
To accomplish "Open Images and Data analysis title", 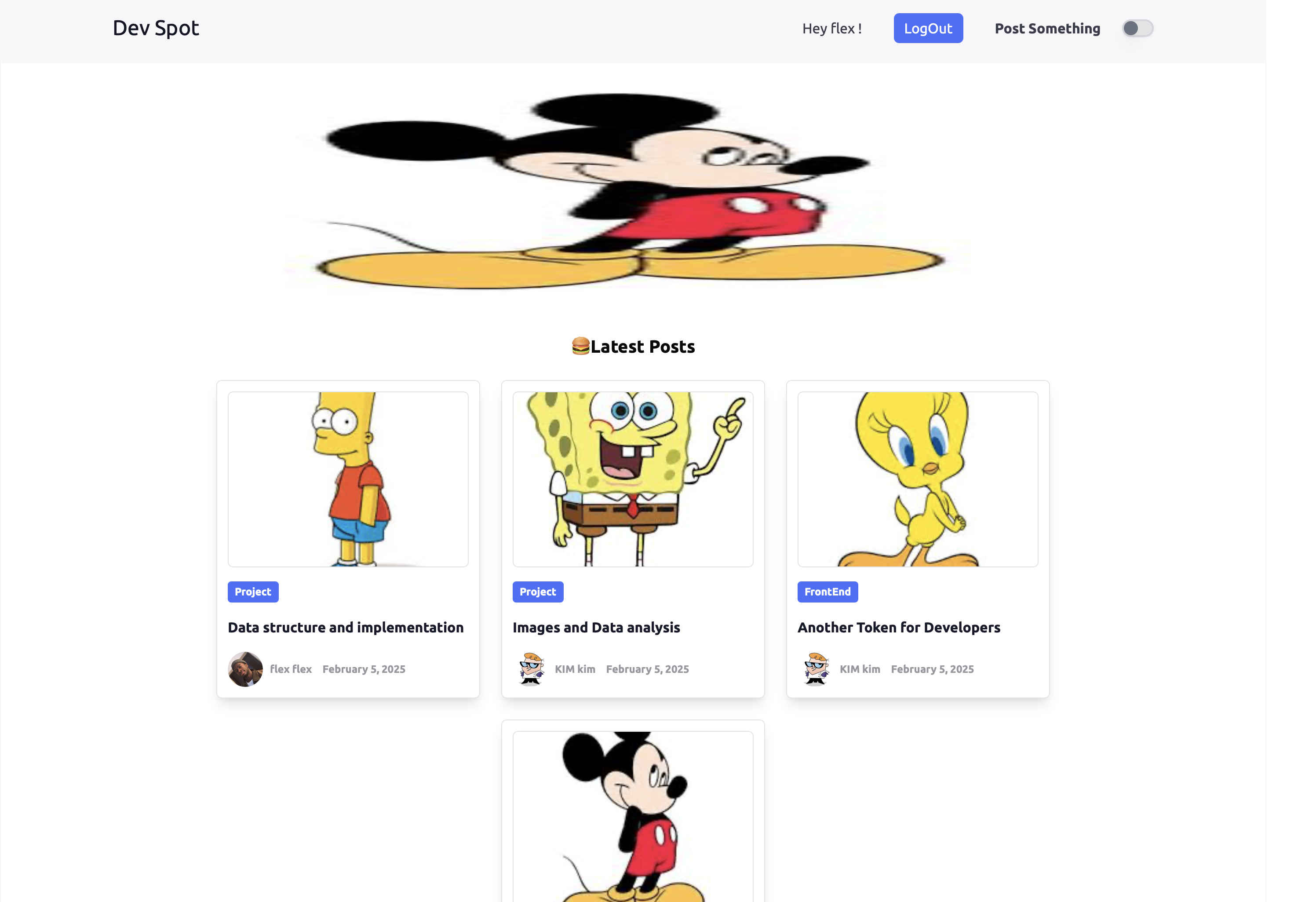I will (596, 628).
